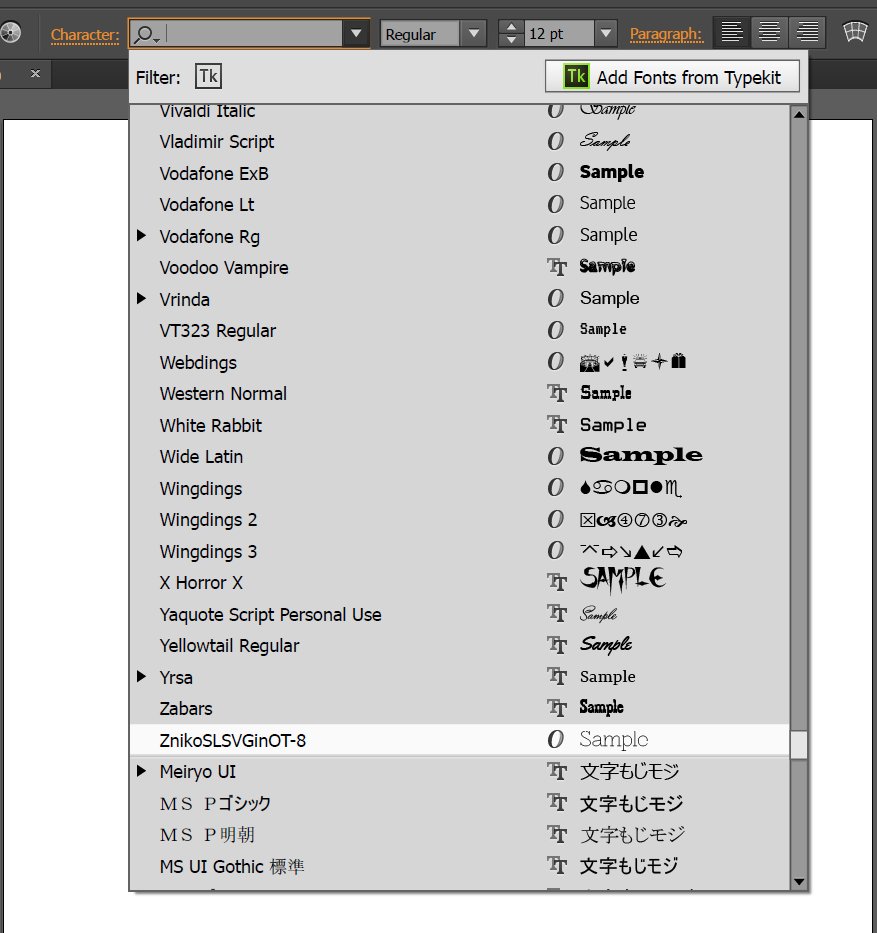Viewport: 877px width, 933px height.
Task: Click the Yrsa TrueType icon
Action: point(557,676)
